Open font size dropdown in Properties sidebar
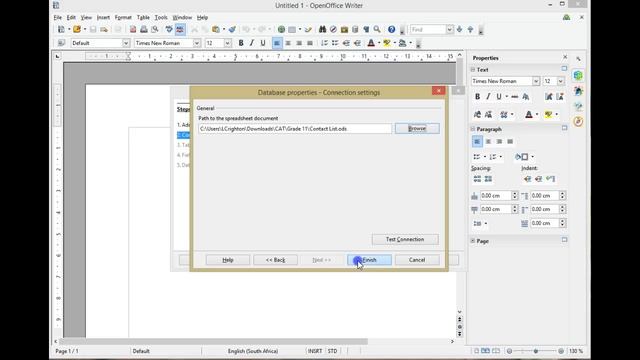Viewport: 640px width, 360px height. tap(561, 81)
